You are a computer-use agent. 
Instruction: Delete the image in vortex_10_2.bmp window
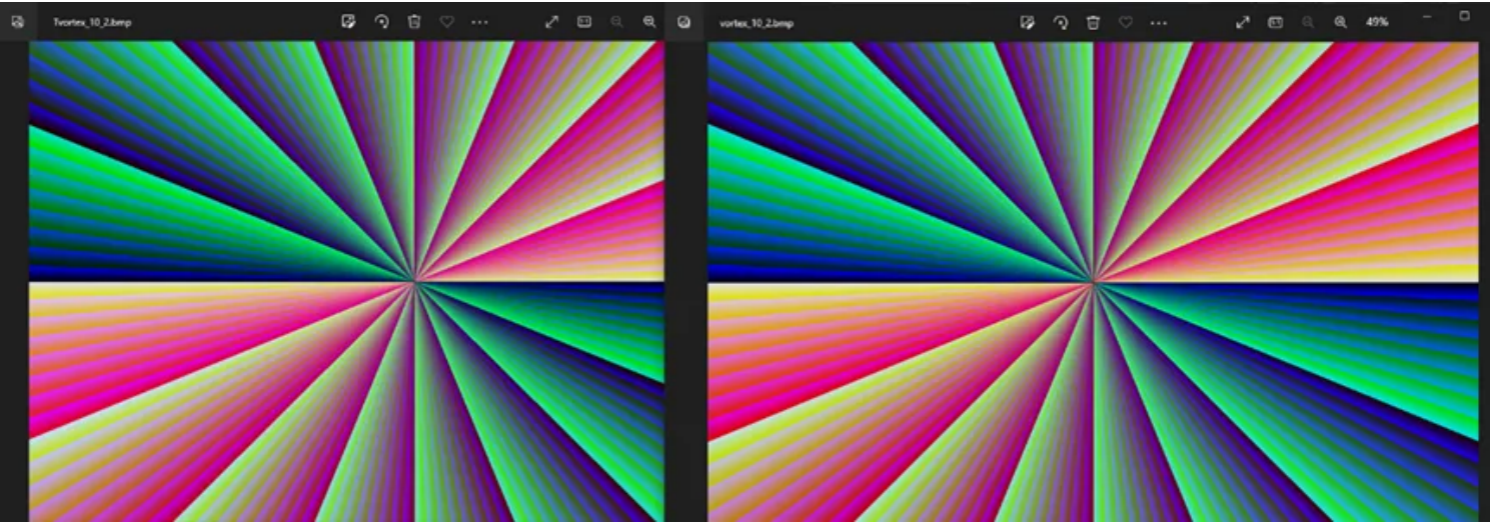[x=1093, y=22]
